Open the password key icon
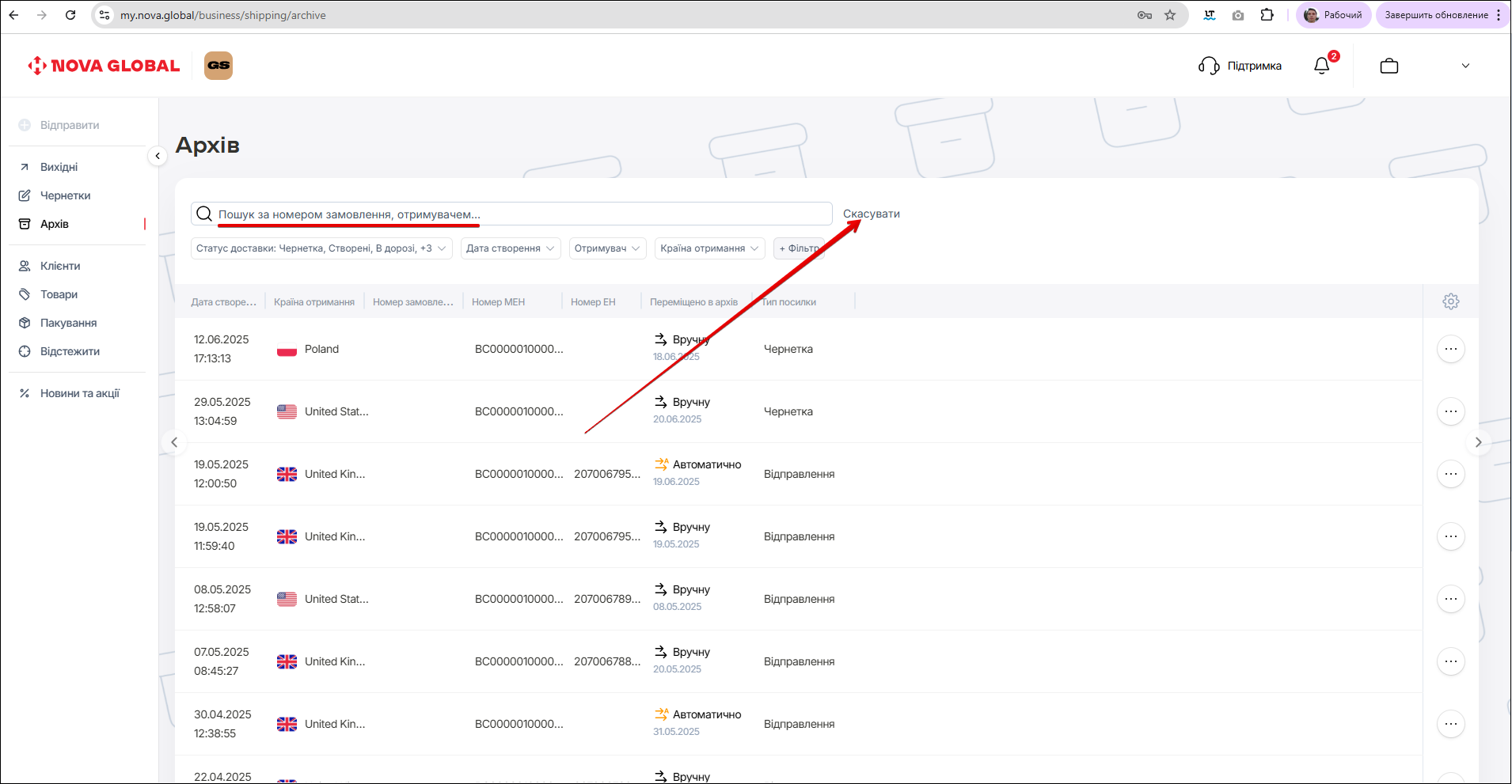Screen dimensions: 1512x784 (x=1145, y=15)
